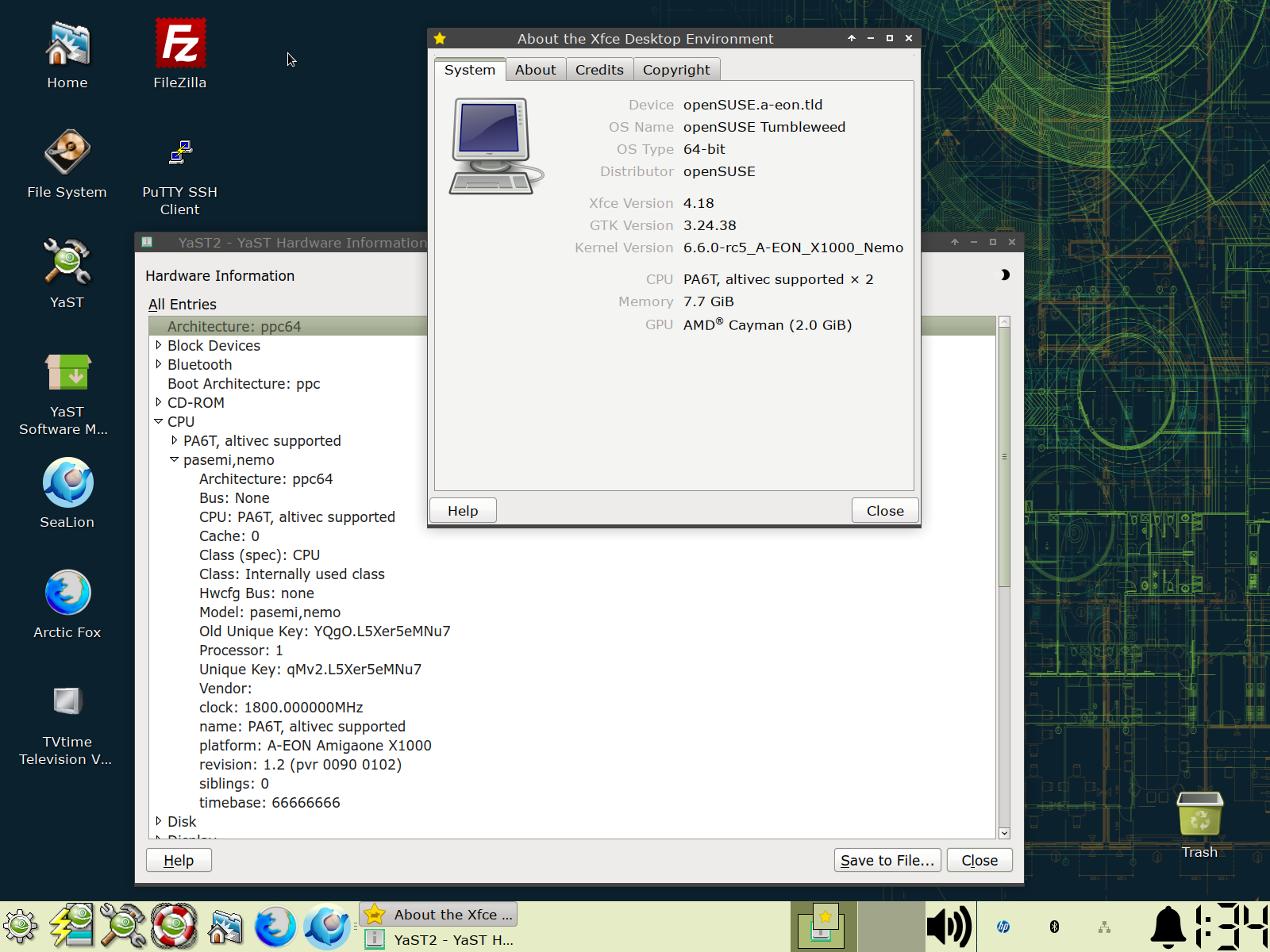
Task: Launch Arctic Fox from the taskbar
Action: 275,926
